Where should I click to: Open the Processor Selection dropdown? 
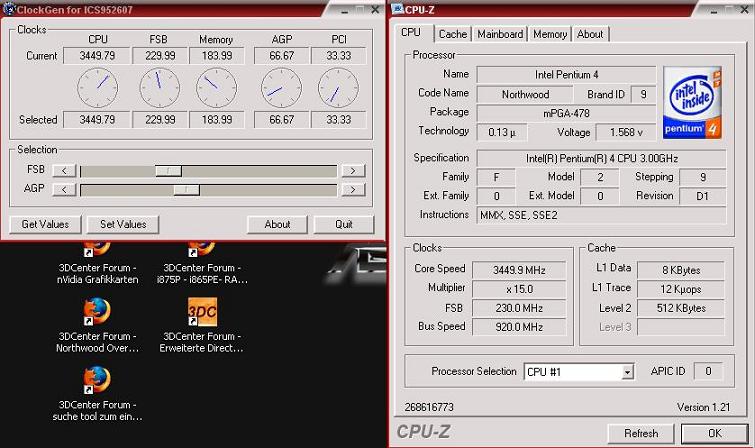(627, 372)
